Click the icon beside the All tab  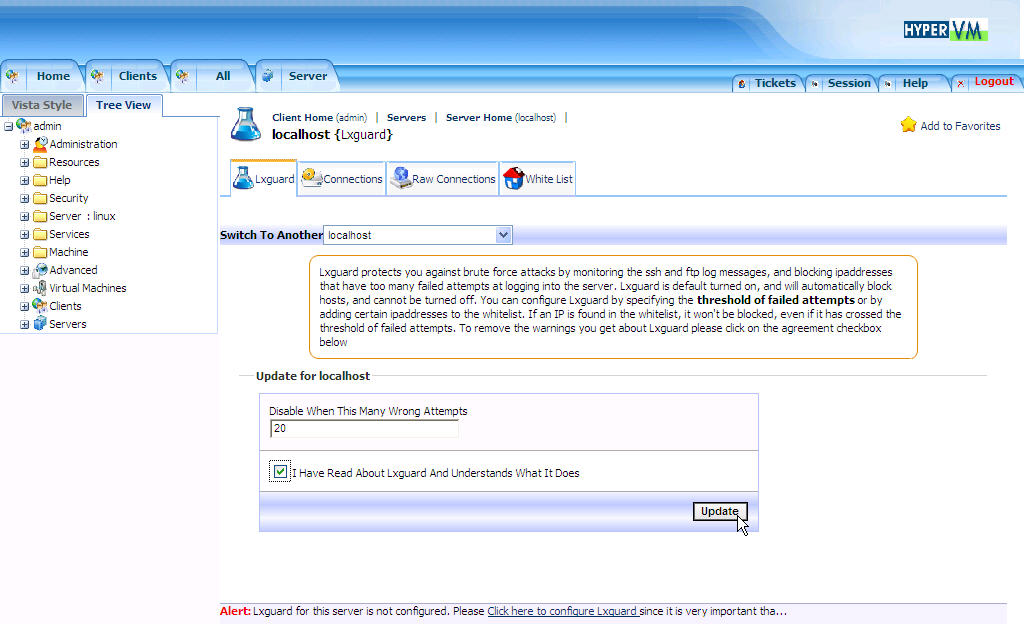tap(182, 76)
